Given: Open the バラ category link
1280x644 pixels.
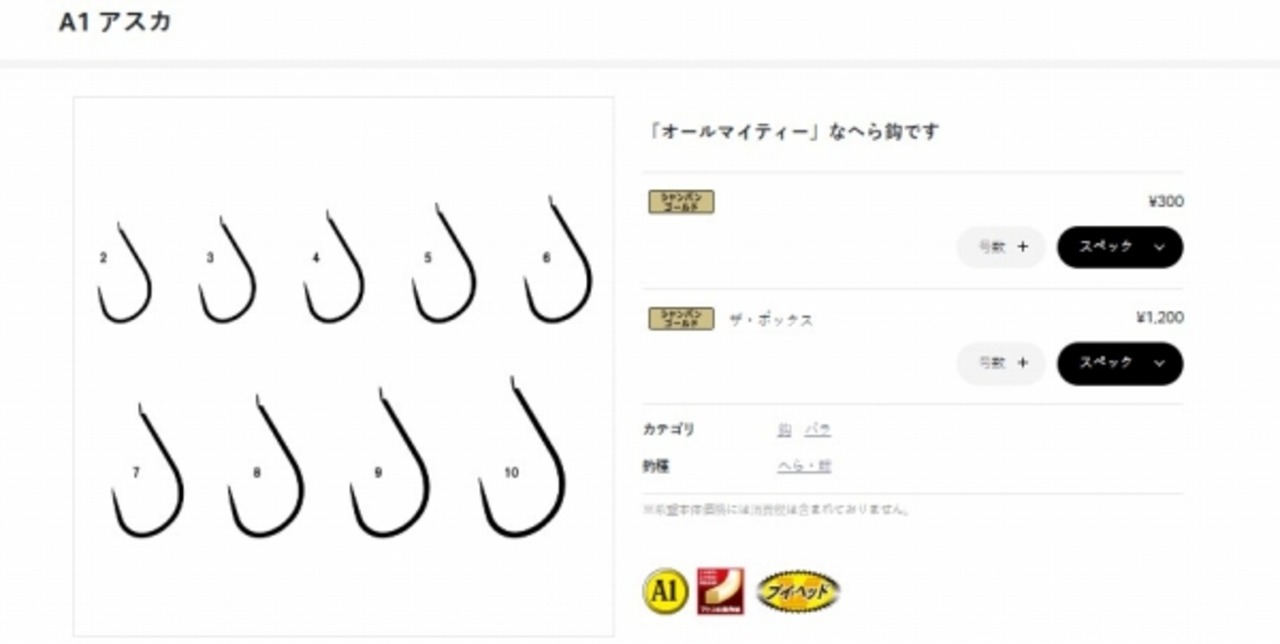Looking at the screenshot, I should pos(818,429).
